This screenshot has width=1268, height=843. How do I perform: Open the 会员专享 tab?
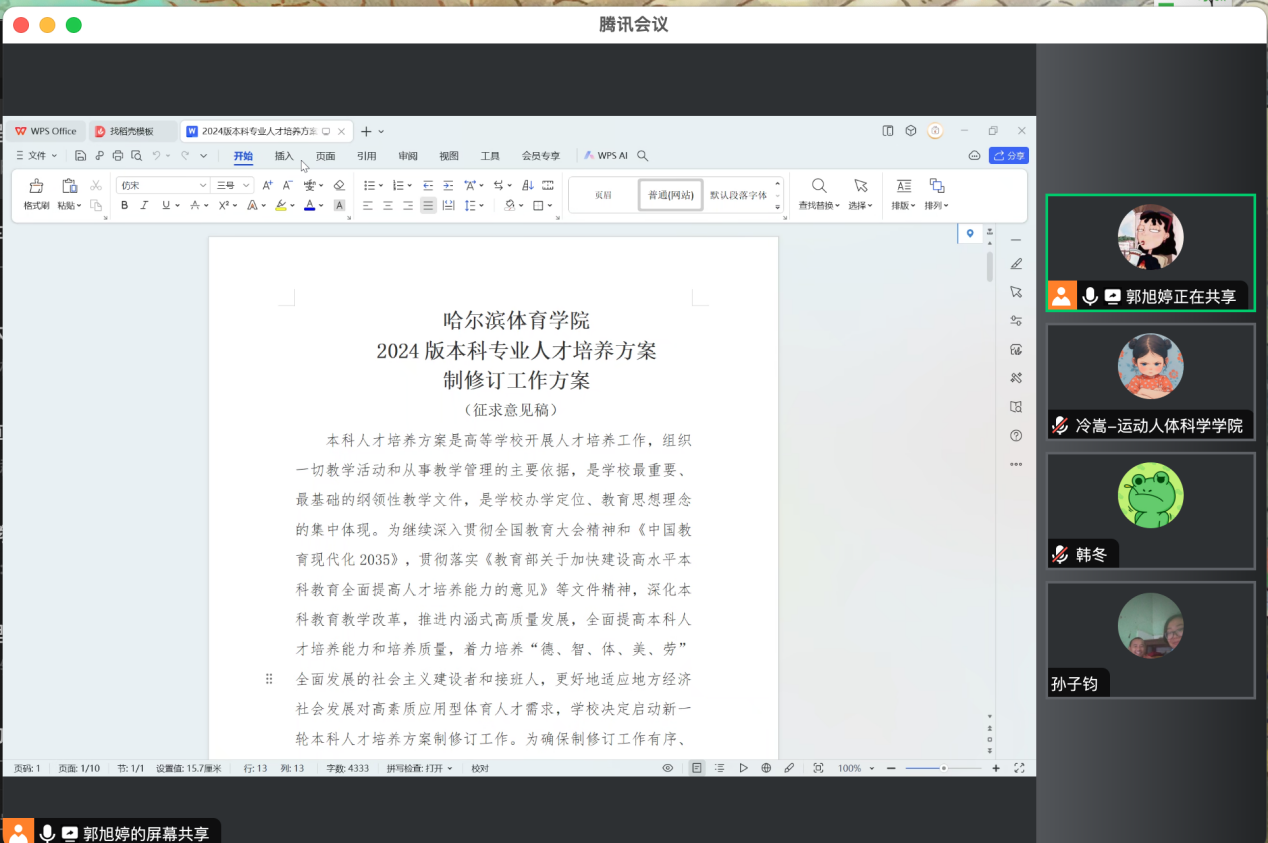[541, 156]
